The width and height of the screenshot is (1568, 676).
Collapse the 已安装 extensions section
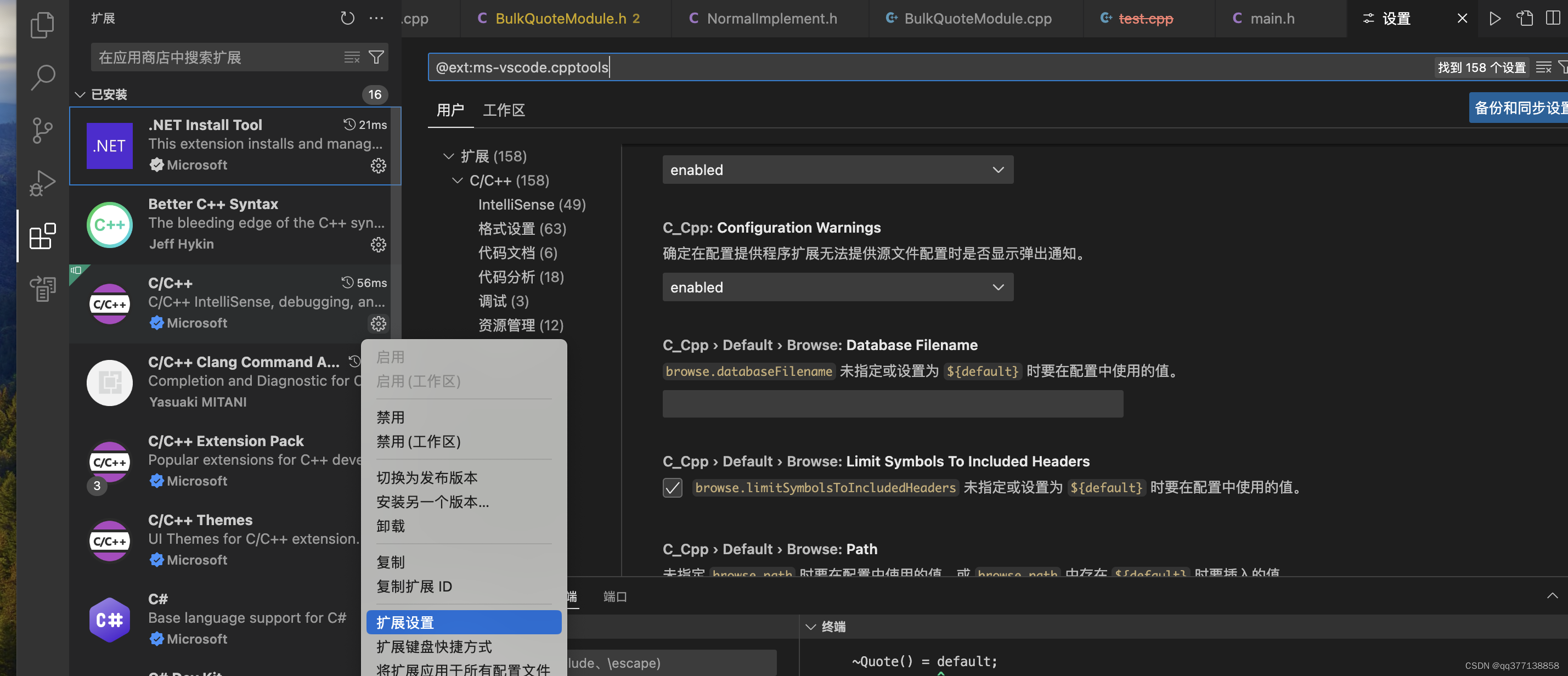[x=80, y=94]
